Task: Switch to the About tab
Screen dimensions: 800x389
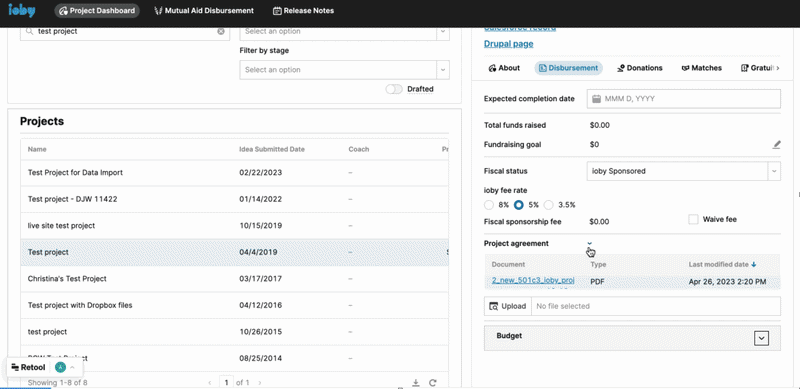Action: (x=504, y=68)
